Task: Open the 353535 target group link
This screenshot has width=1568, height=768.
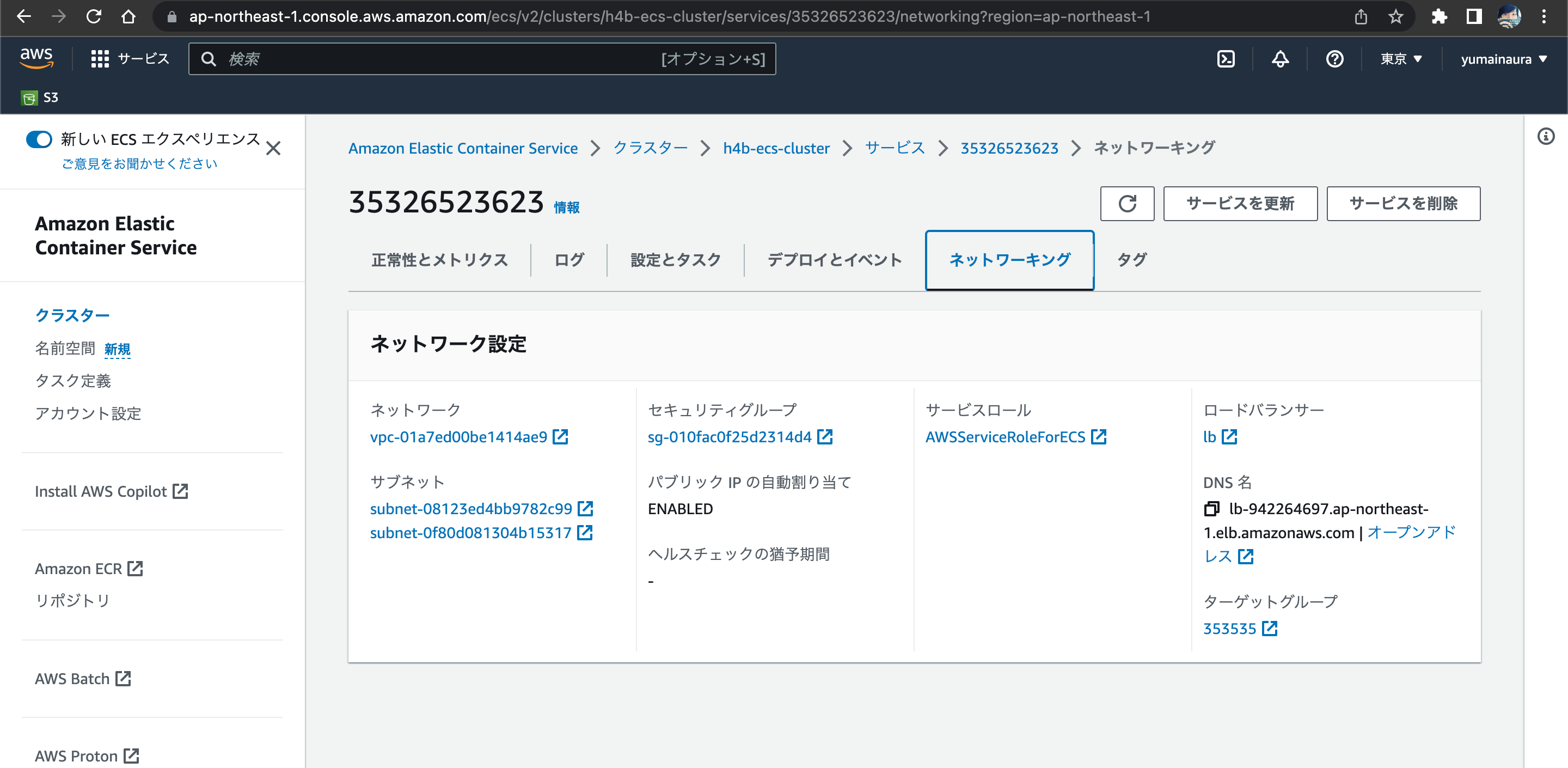Action: (1229, 629)
